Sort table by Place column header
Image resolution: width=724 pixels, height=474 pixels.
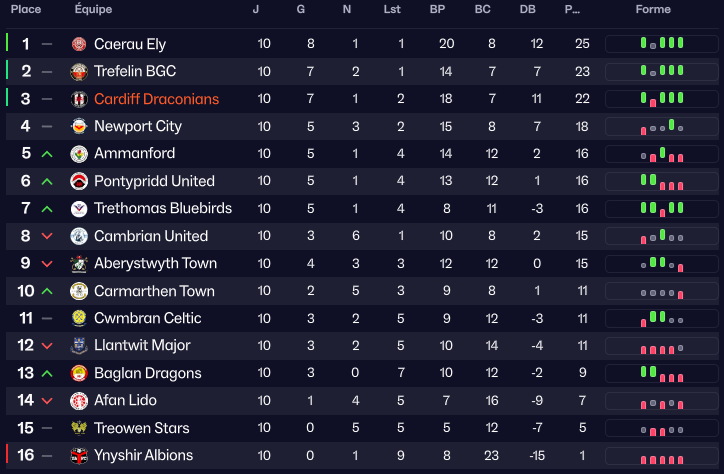26,9
